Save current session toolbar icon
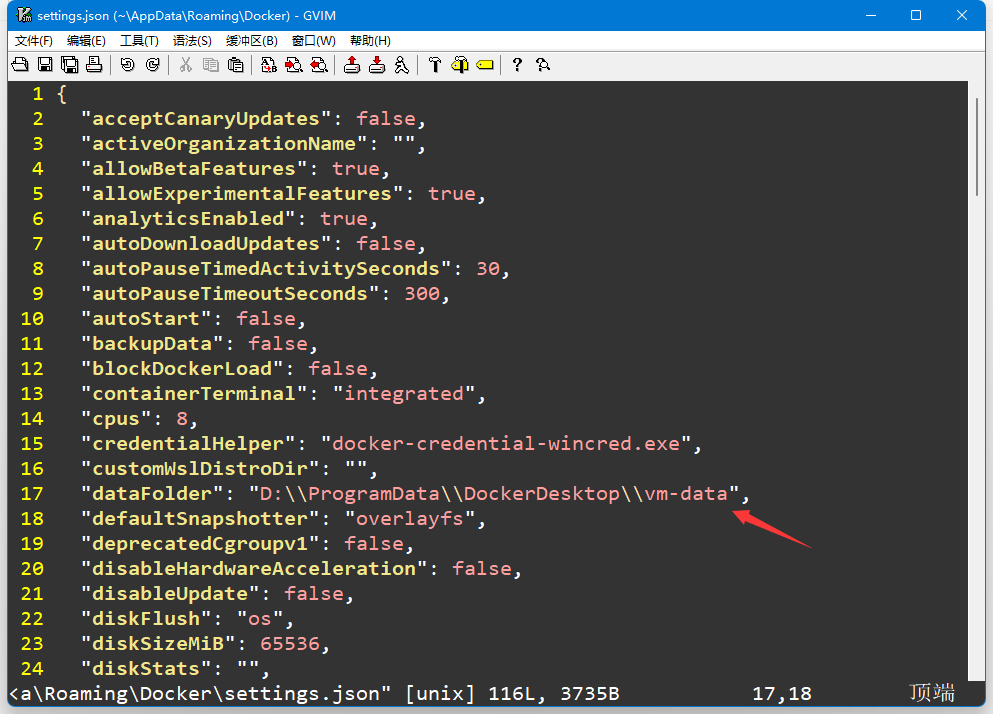This screenshot has height=714, width=993. pos(377,65)
